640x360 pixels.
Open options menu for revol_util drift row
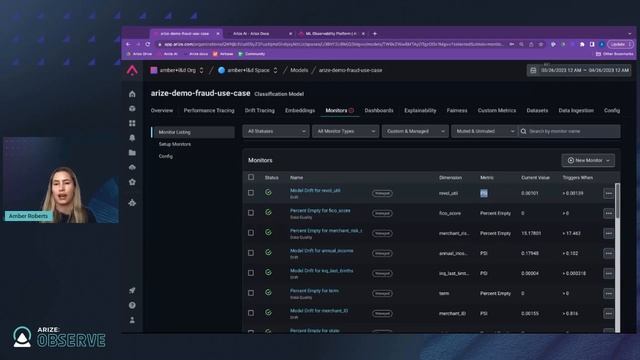[609, 193]
